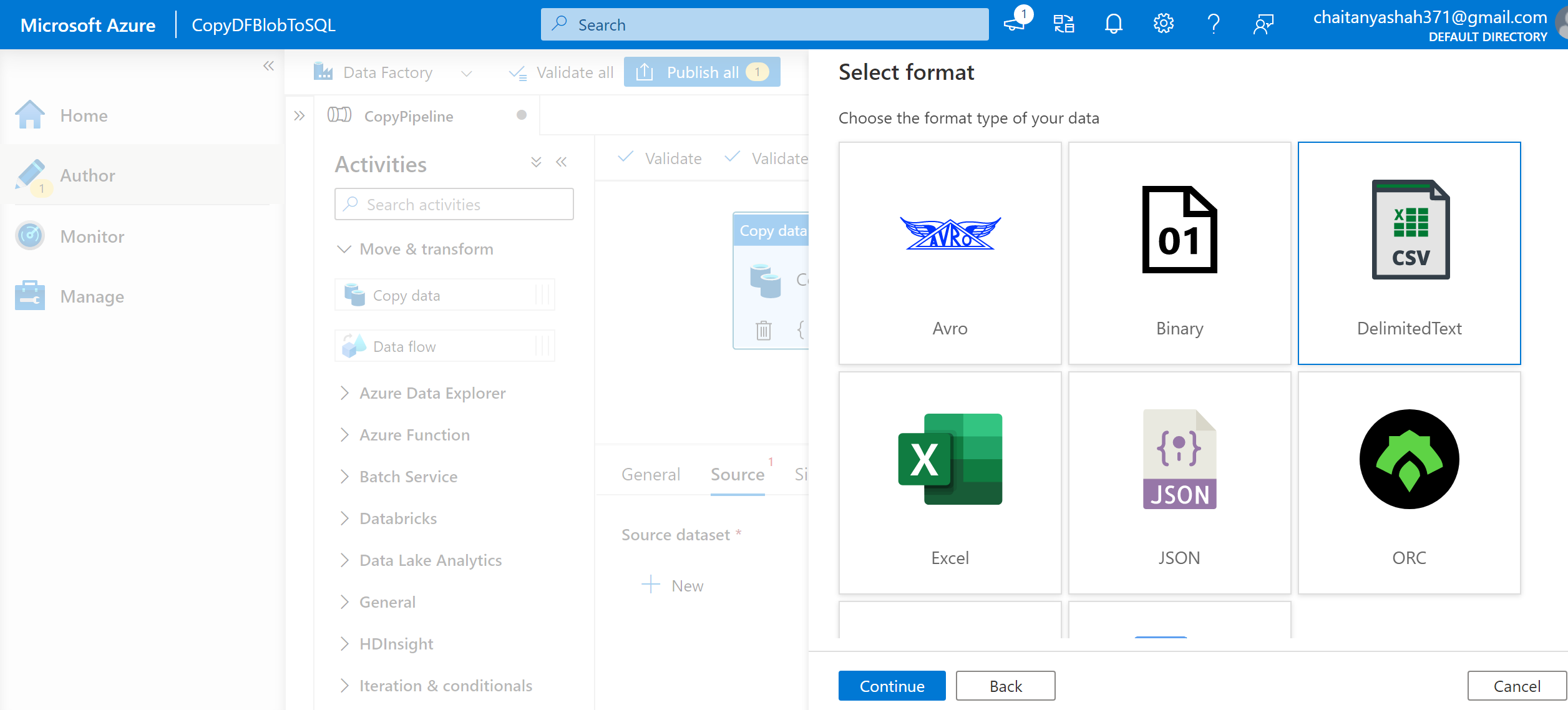This screenshot has width=1568, height=710.
Task: Select the Data flow activity
Action: coord(444,346)
